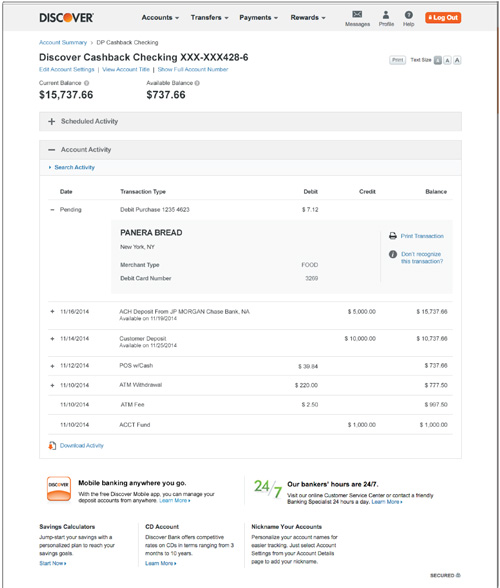The image size is (500, 588).
Task: Click the printer icon beside Print Transaction
Action: tap(393, 236)
